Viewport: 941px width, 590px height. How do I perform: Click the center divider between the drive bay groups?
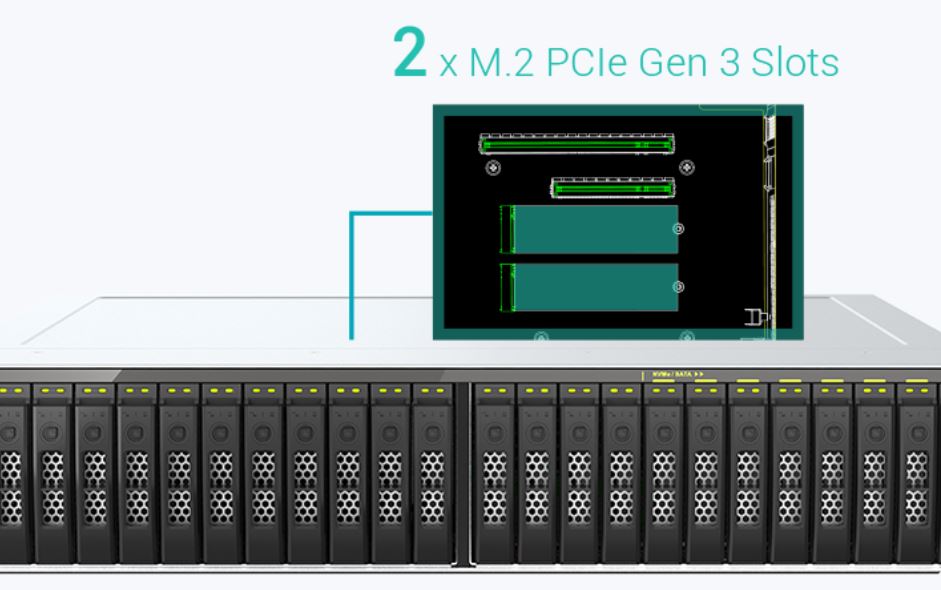pos(466,470)
